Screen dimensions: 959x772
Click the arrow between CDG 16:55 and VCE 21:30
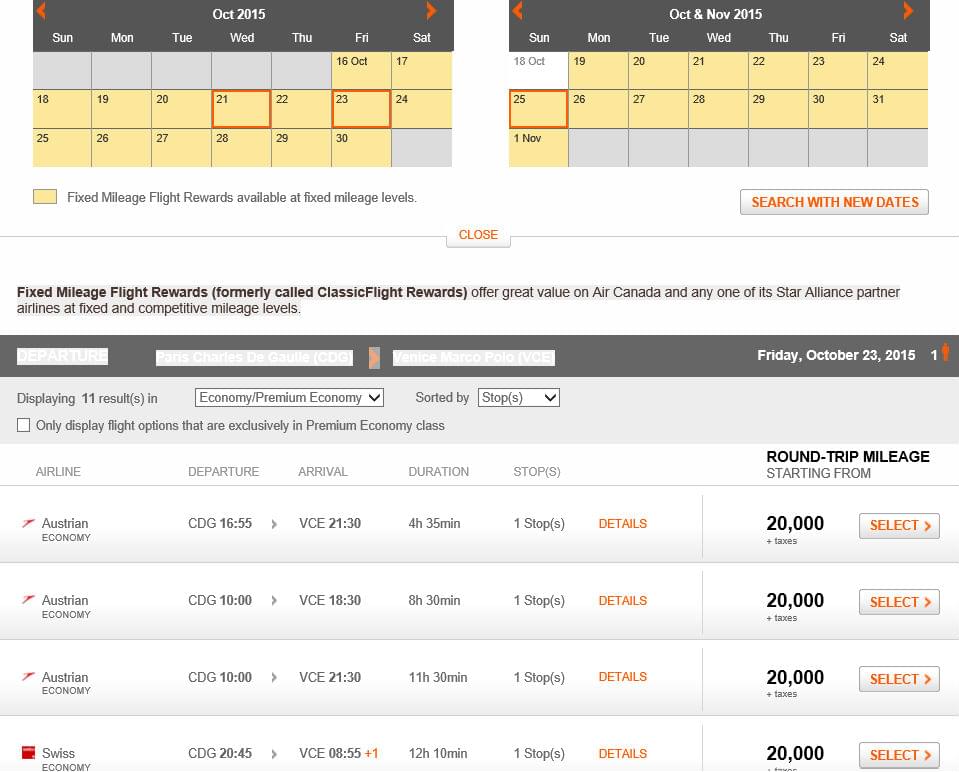point(274,524)
